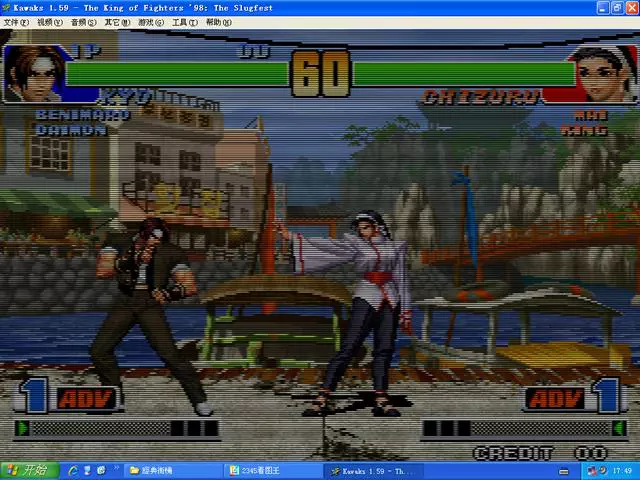Click Kyo's portrait on the left

click(x=36, y=73)
